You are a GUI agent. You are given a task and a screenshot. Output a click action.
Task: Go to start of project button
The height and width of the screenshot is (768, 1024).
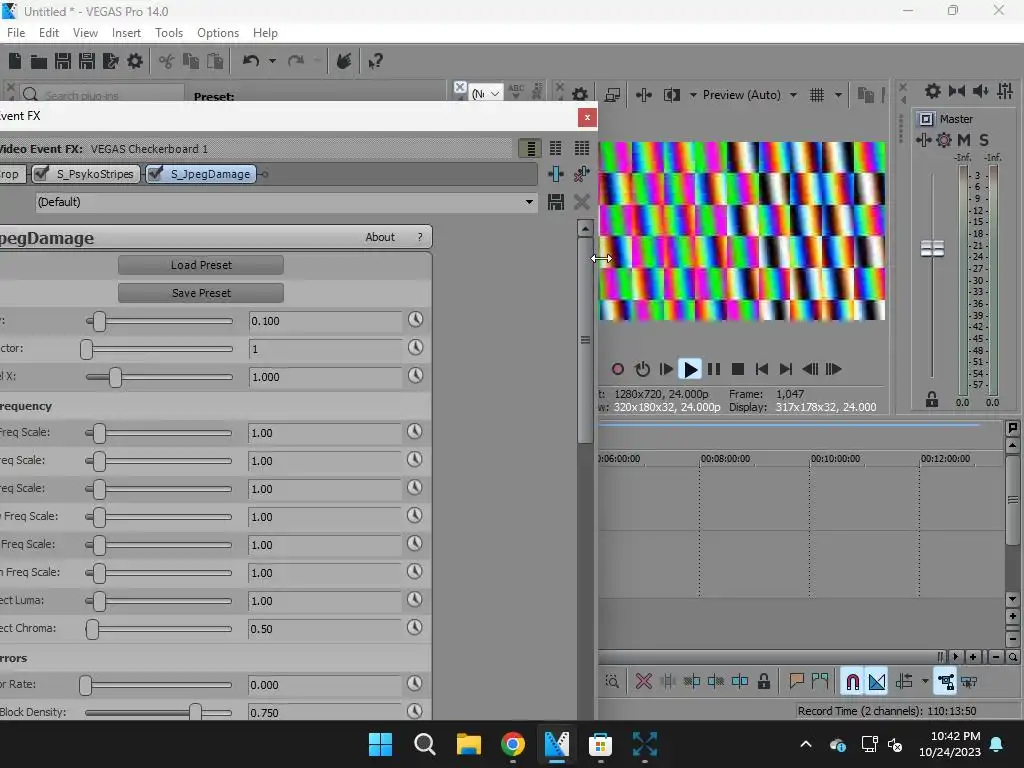point(761,370)
